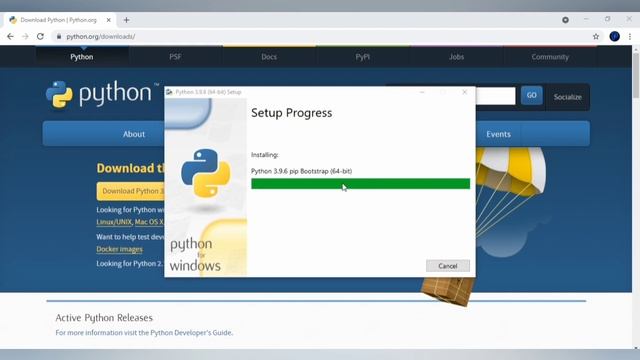Image resolution: width=640 pixels, height=360 pixels.
Task: Click the green setup progress bar
Action: coord(360,184)
